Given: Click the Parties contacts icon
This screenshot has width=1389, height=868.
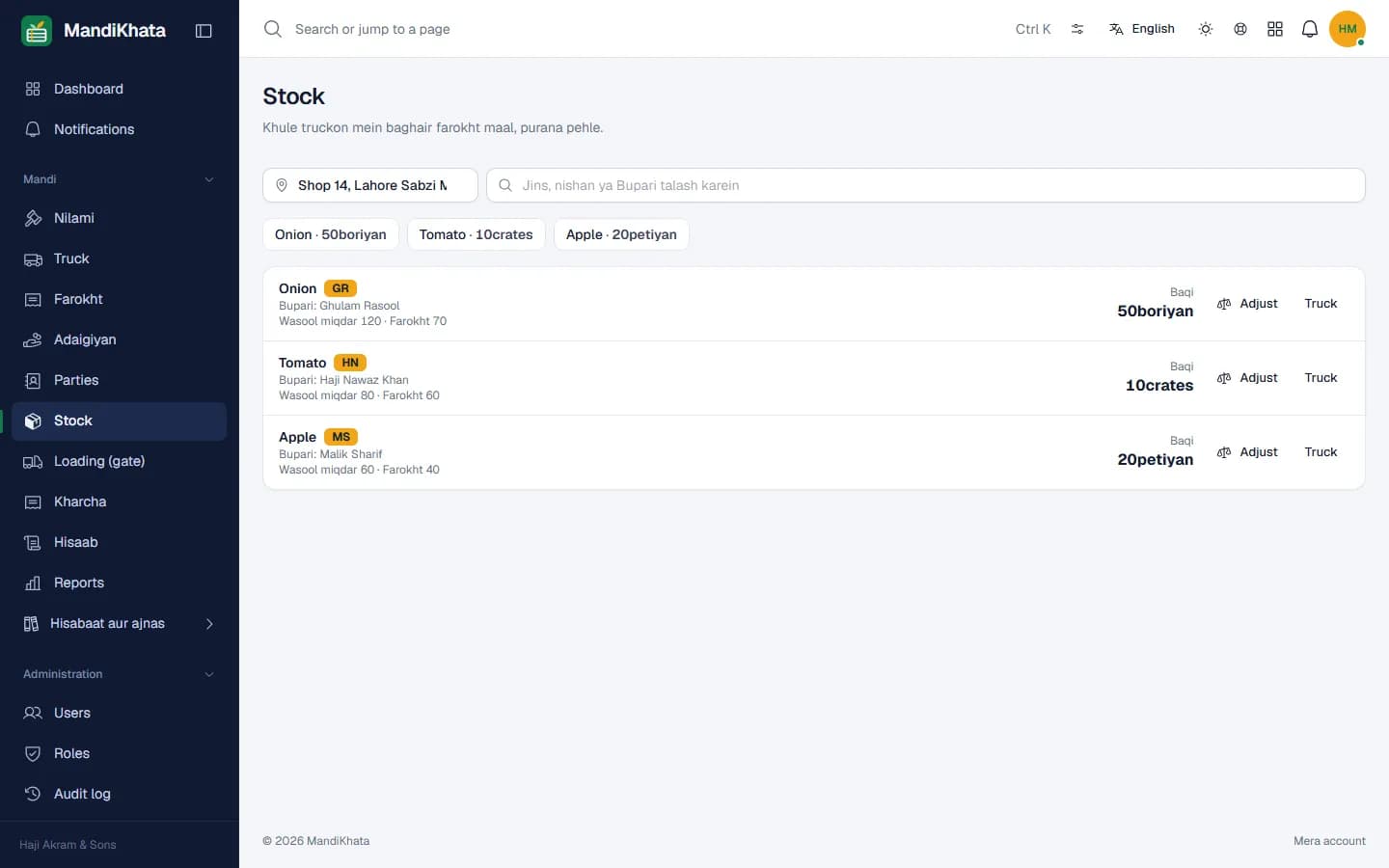Looking at the screenshot, I should [33, 380].
